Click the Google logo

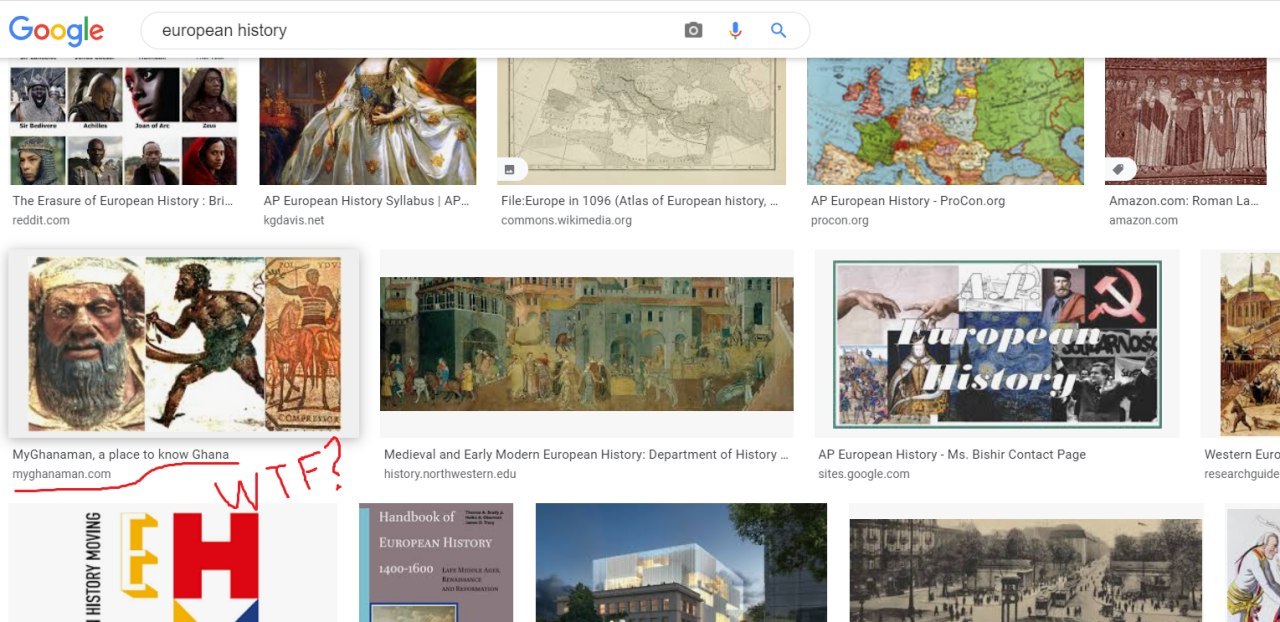(56, 30)
